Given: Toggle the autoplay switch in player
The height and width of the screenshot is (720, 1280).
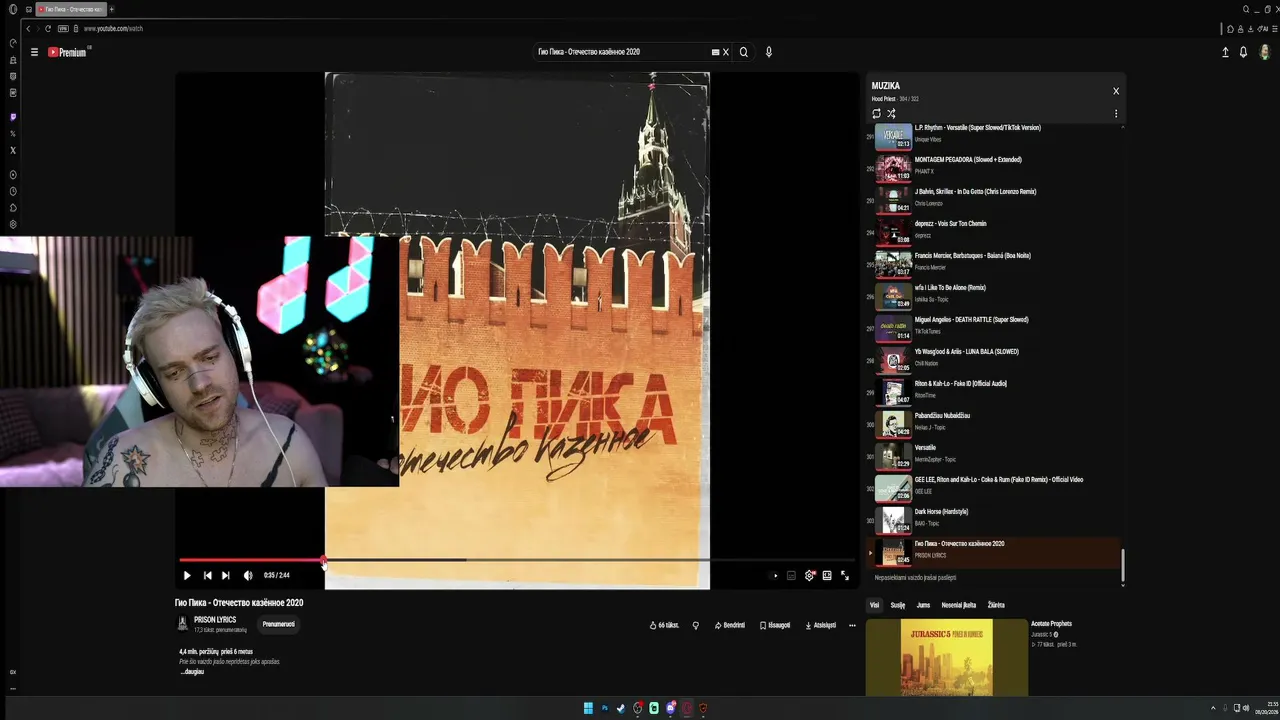Looking at the screenshot, I should 775,575.
